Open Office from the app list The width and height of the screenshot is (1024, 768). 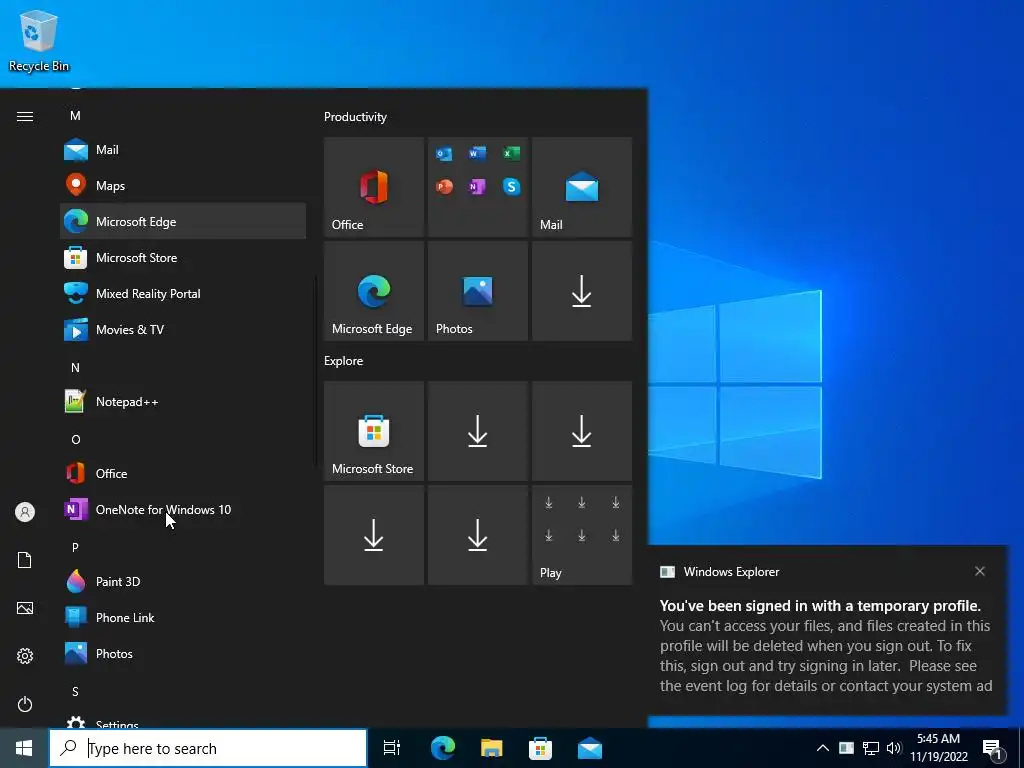[x=183, y=473]
